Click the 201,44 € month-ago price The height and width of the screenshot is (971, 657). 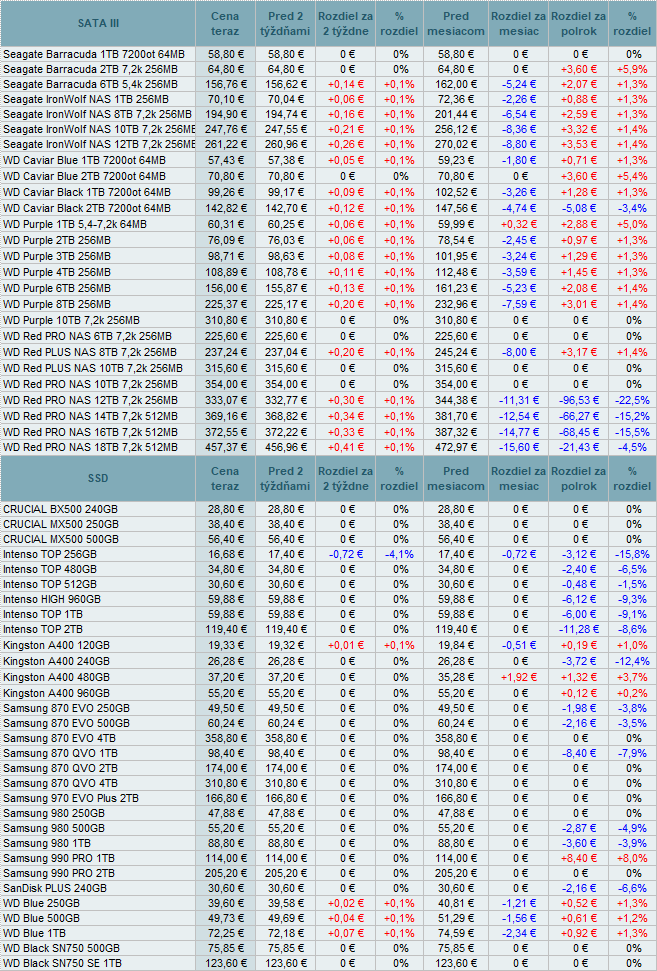tap(456, 115)
